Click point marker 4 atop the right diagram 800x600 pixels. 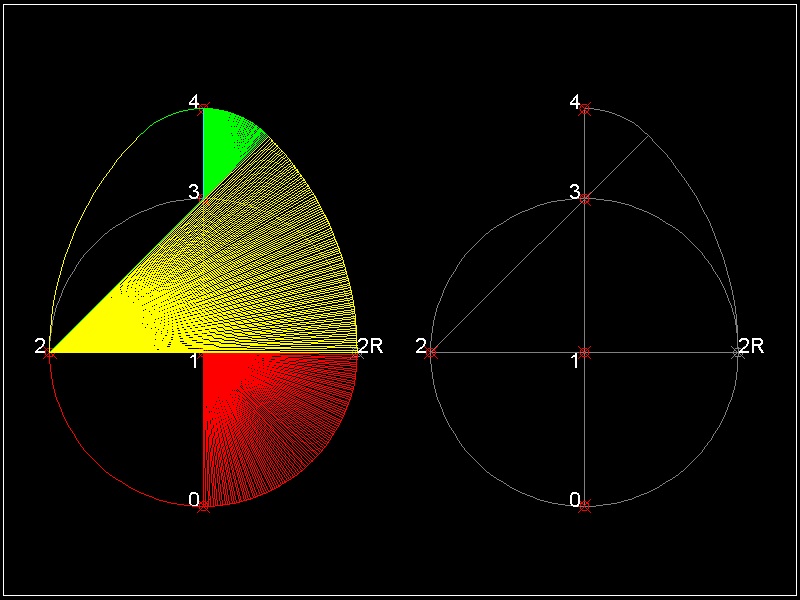pos(585,108)
